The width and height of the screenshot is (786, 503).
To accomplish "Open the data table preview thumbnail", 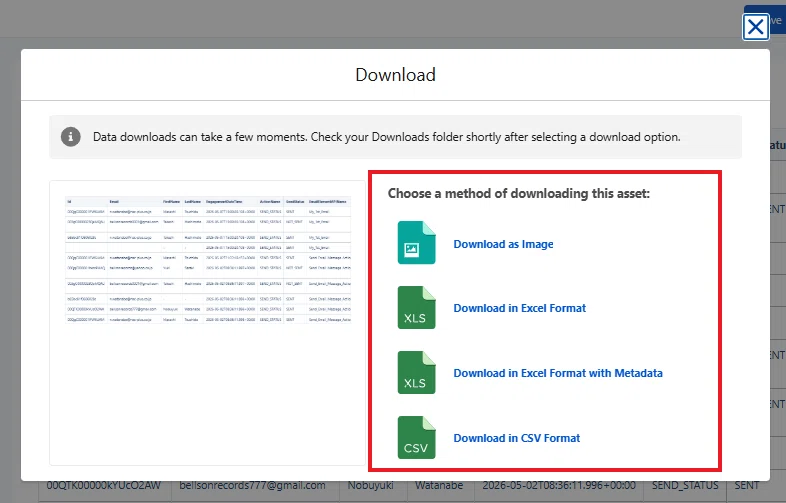I will coord(208,322).
